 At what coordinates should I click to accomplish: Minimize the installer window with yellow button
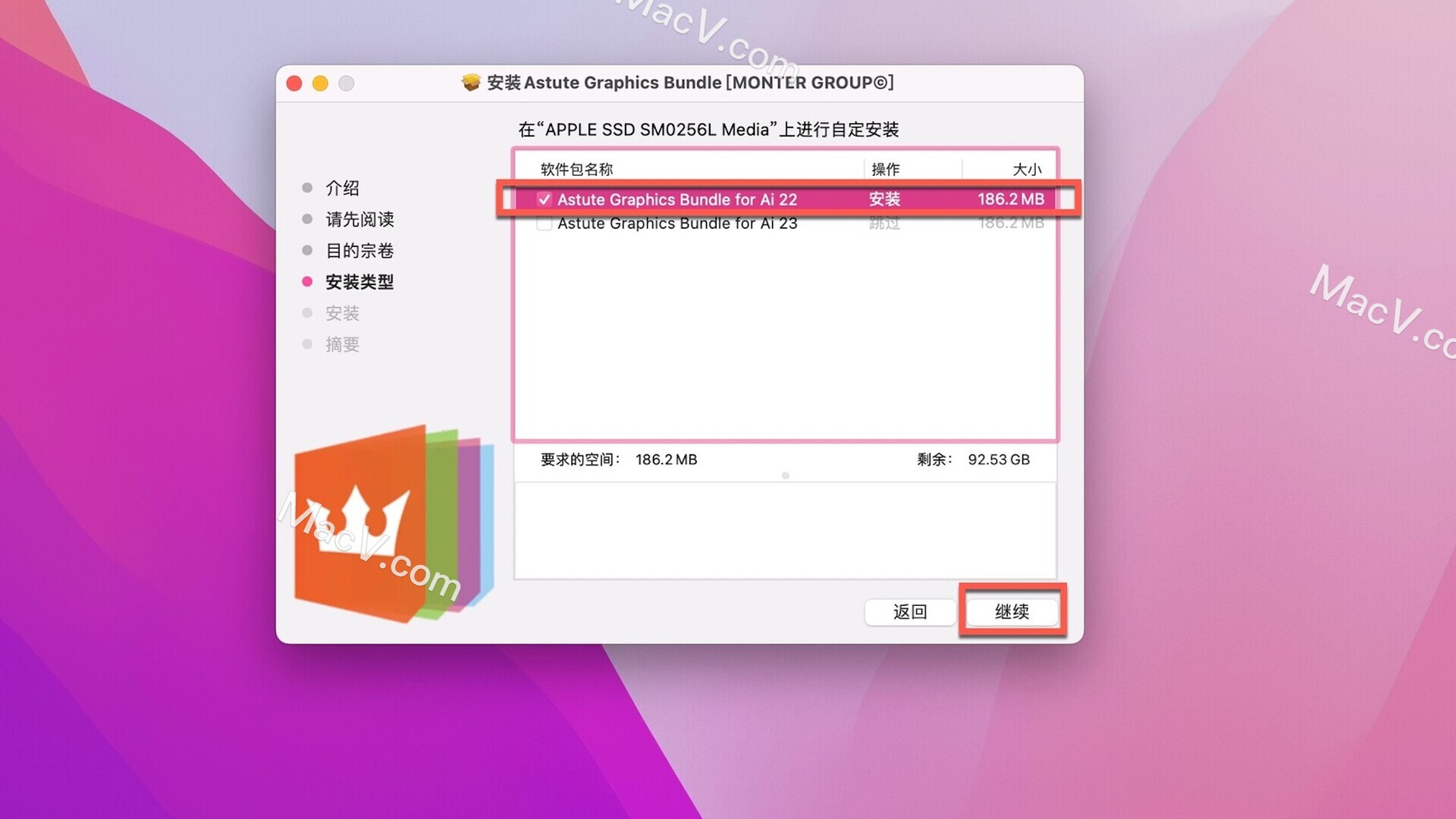click(320, 83)
